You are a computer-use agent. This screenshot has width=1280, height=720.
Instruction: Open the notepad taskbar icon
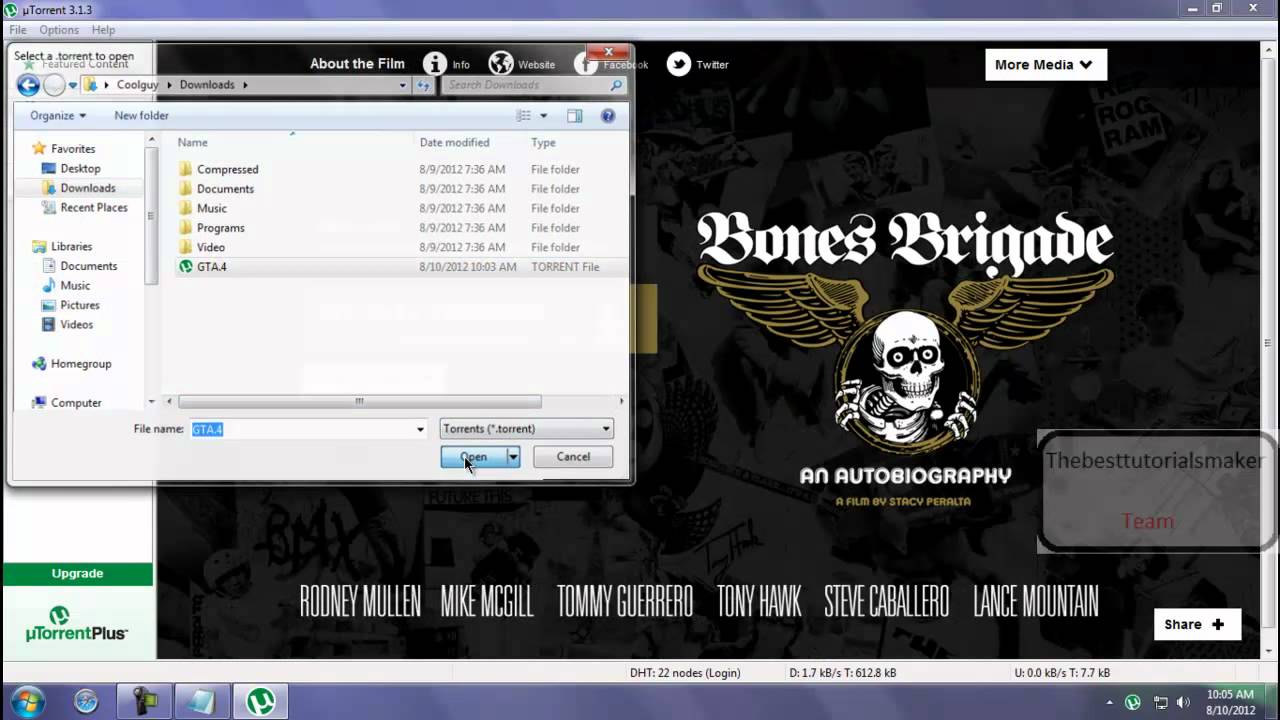coord(202,701)
